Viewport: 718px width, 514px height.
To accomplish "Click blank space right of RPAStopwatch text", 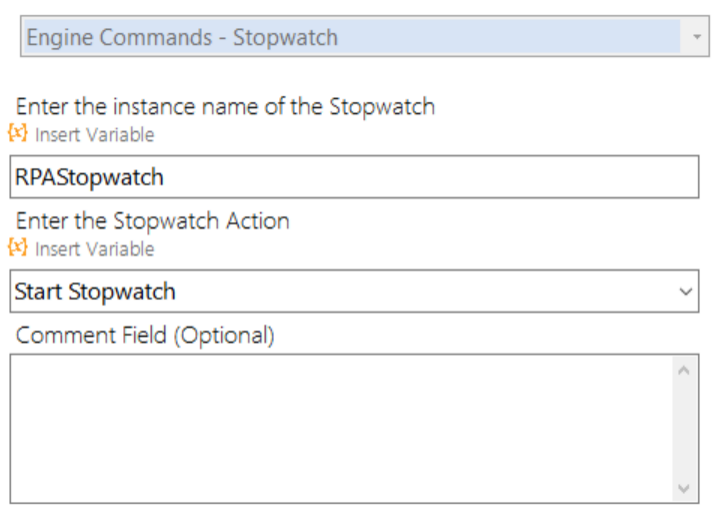I will (430, 177).
